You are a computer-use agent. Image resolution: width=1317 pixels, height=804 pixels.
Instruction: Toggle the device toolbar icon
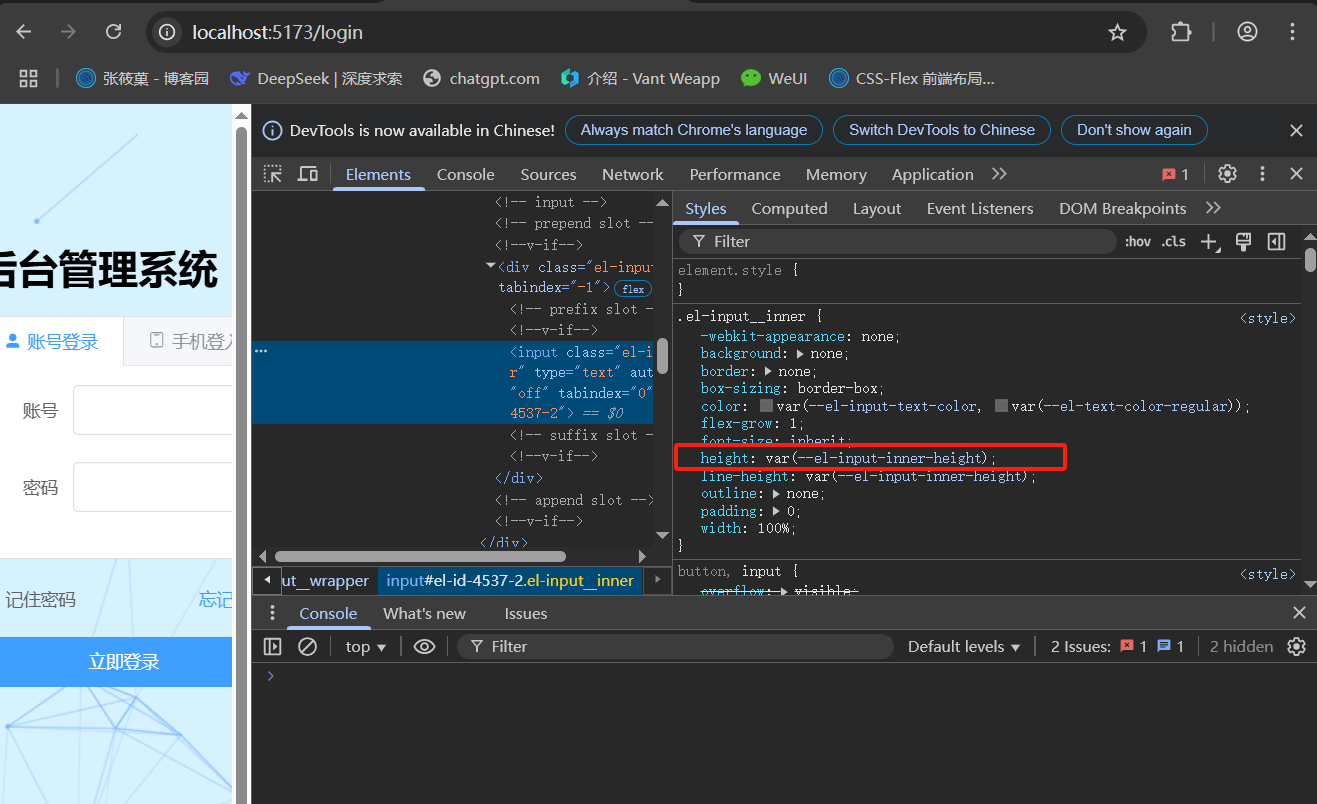click(308, 174)
